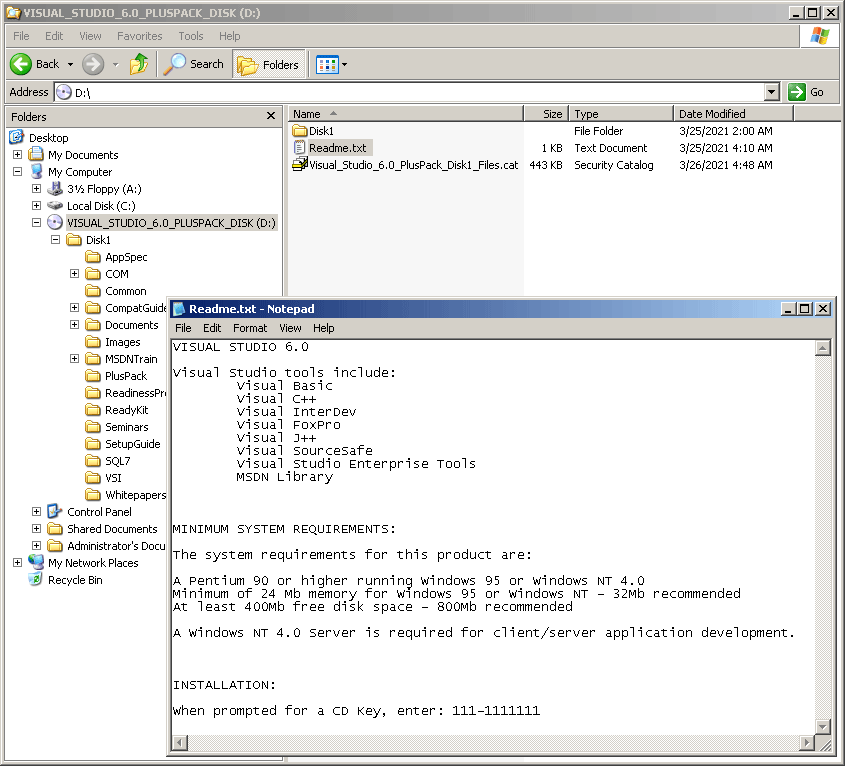Expand the Address bar dropdown list
This screenshot has height=766, width=845.
[x=772, y=92]
